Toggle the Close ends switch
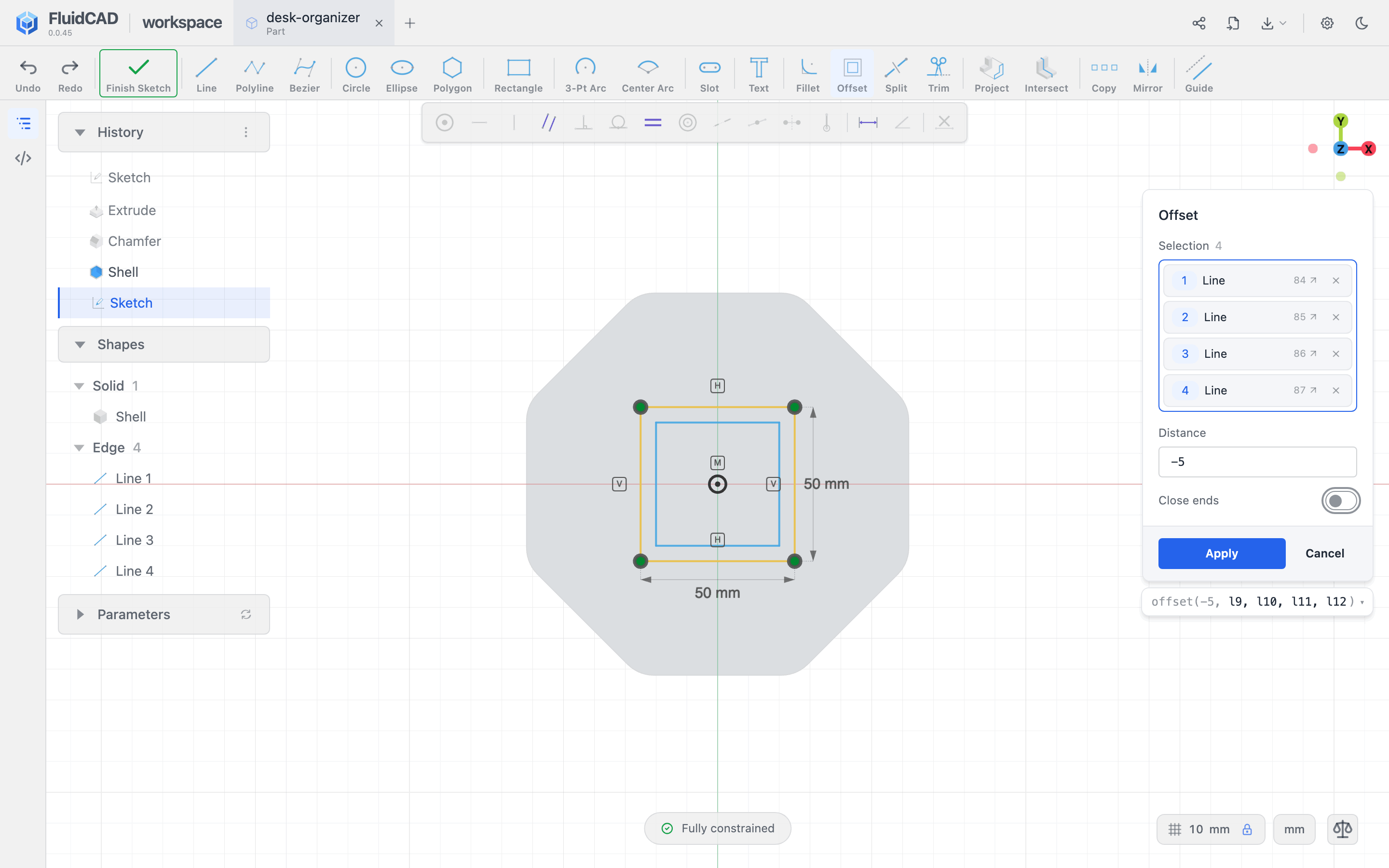 point(1340,501)
